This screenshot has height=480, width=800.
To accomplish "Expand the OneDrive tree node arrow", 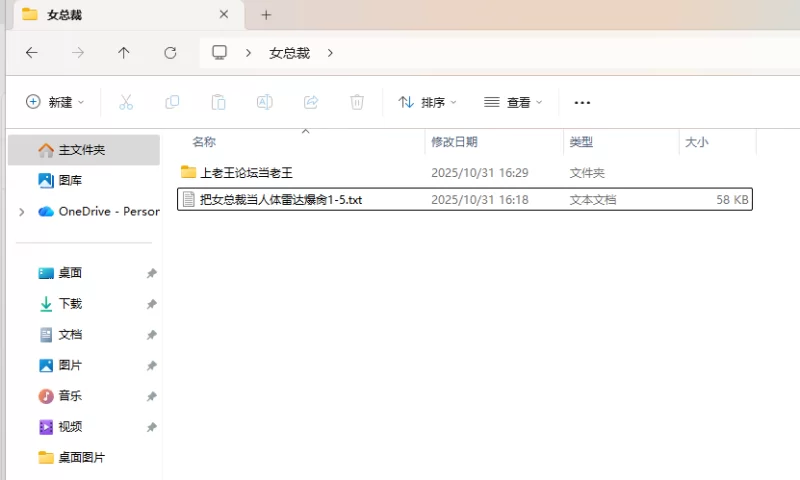I will (21, 212).
